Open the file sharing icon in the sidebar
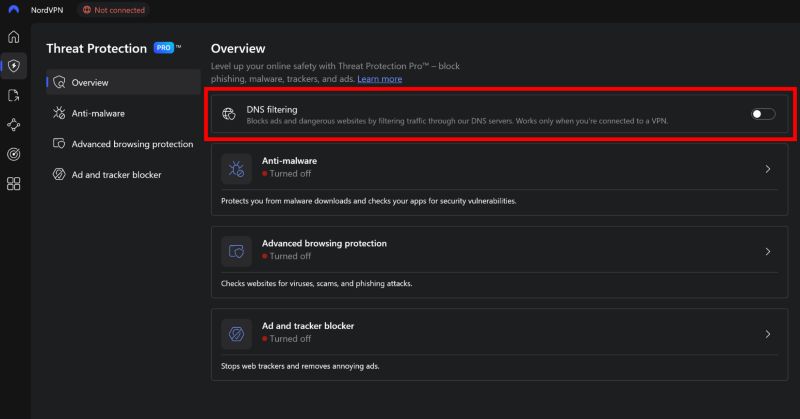This screenshot has width=800, height=419. [x=14, y=95]
